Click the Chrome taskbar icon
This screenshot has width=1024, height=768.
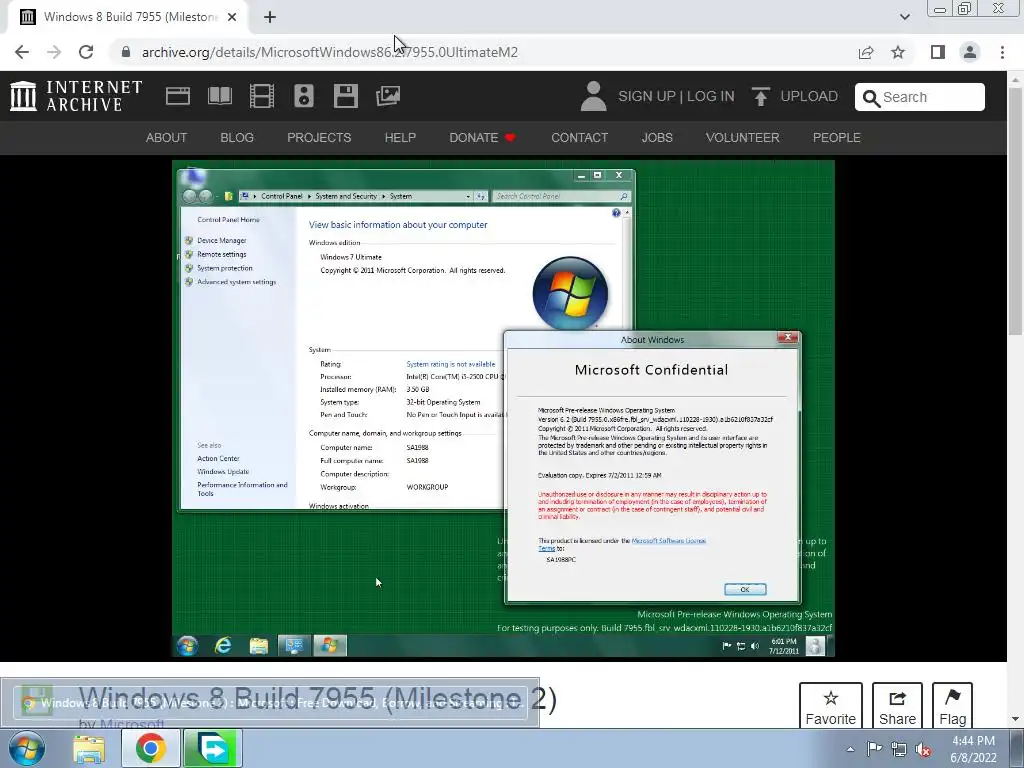(151, 748)
